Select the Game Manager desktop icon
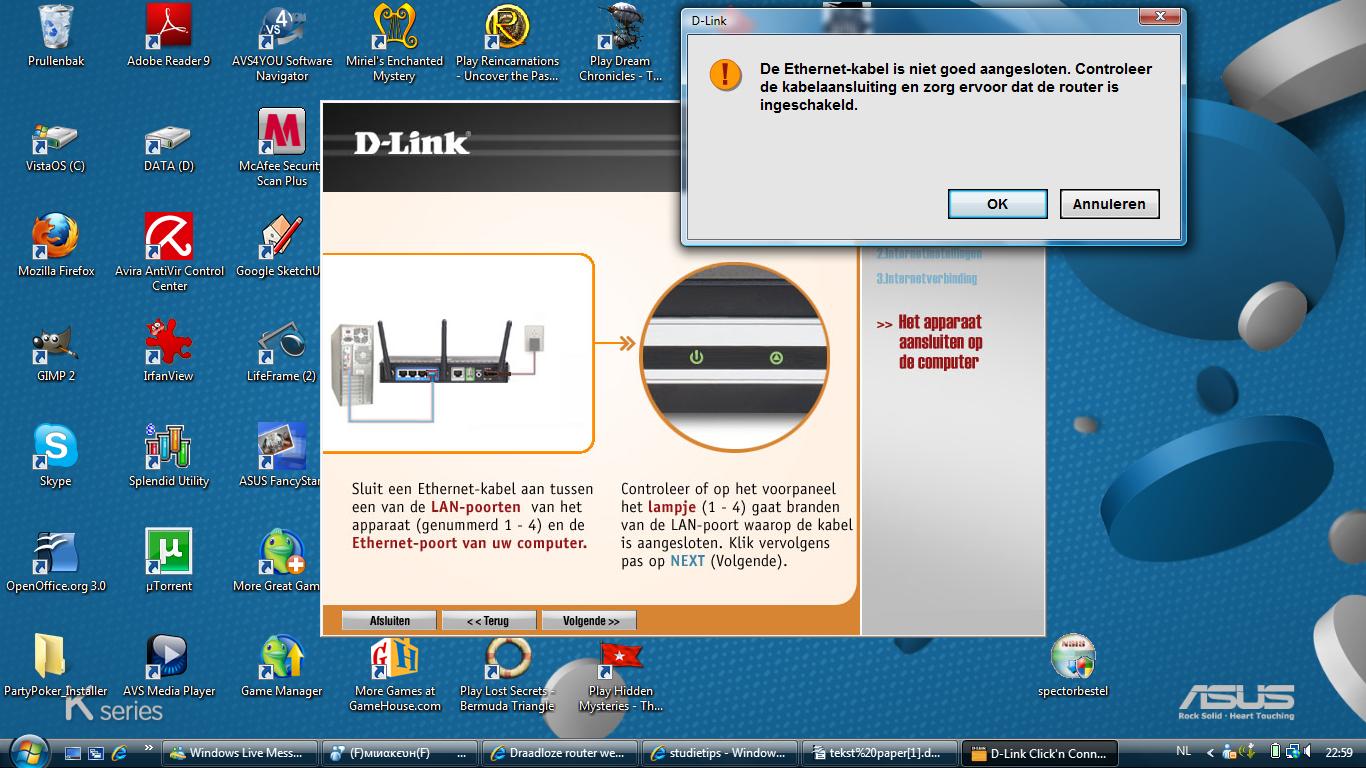 click(282, 667)
